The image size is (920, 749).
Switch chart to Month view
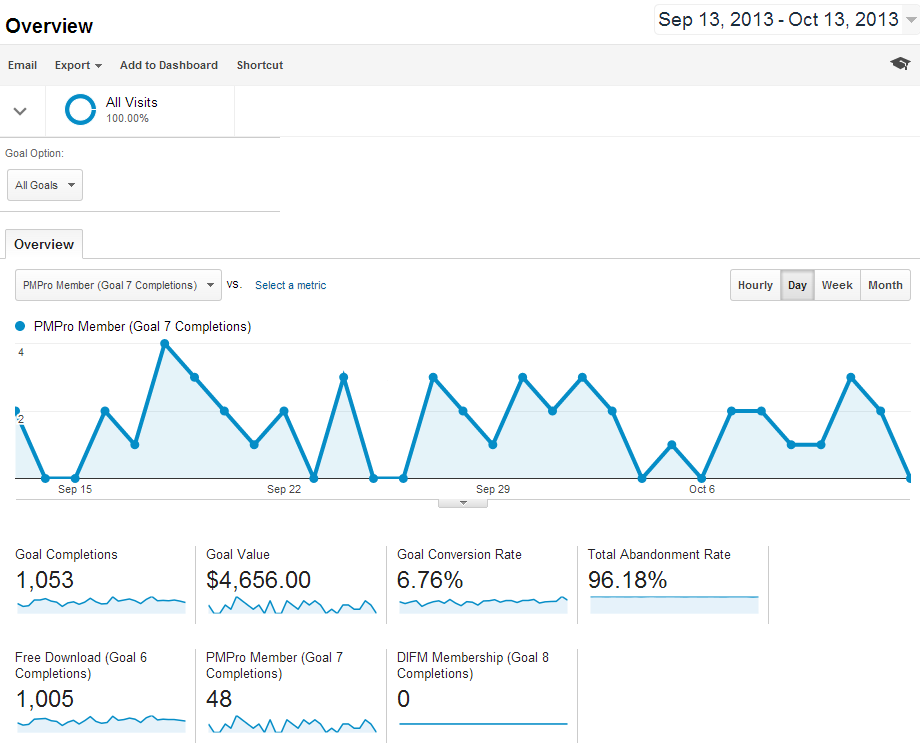click(x=885, y=285)
